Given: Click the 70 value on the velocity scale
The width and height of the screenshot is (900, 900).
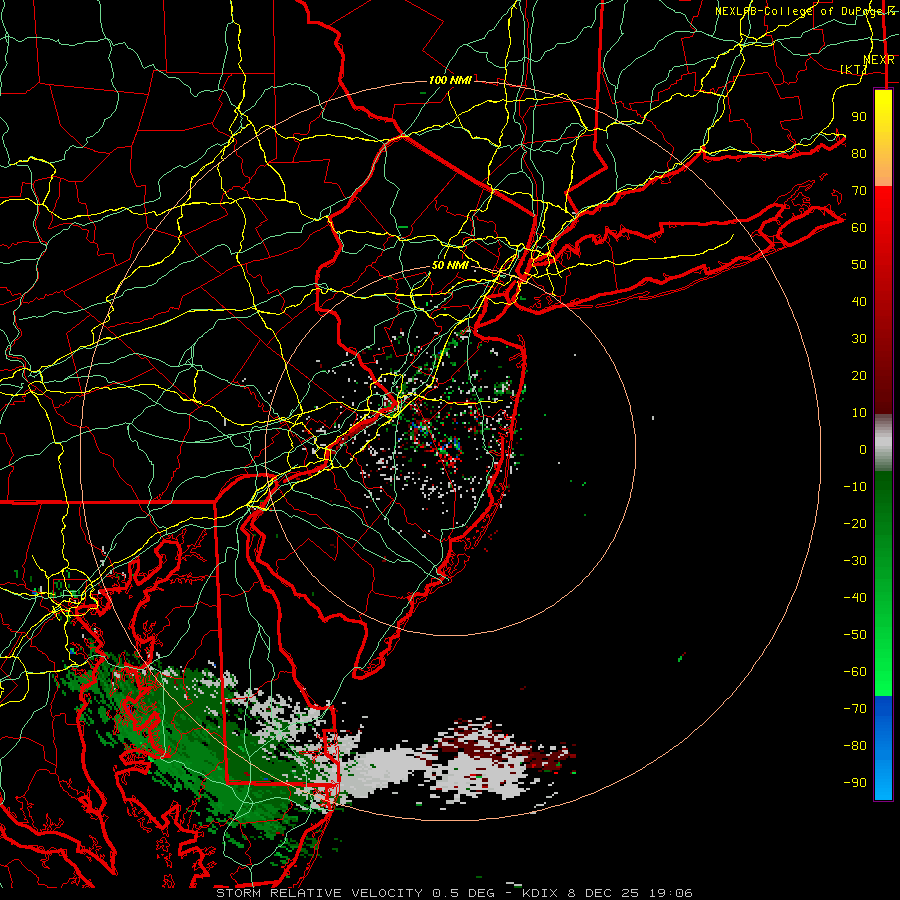Looking at the screenshot, I should [x=859, y=191].
